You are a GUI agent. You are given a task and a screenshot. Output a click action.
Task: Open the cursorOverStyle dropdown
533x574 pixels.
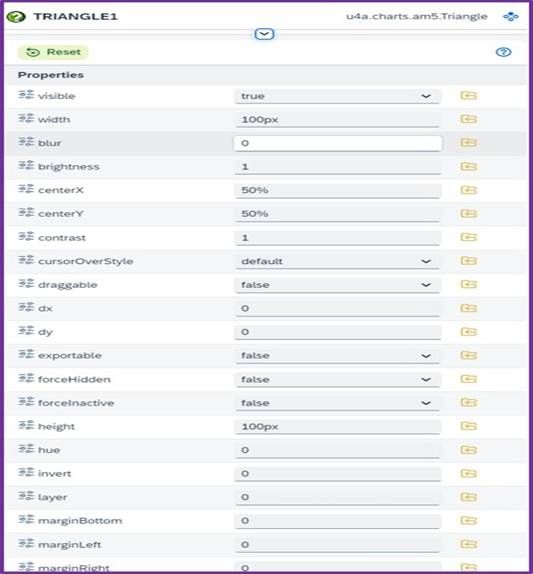pyautogui.click(x=337, y=261)
